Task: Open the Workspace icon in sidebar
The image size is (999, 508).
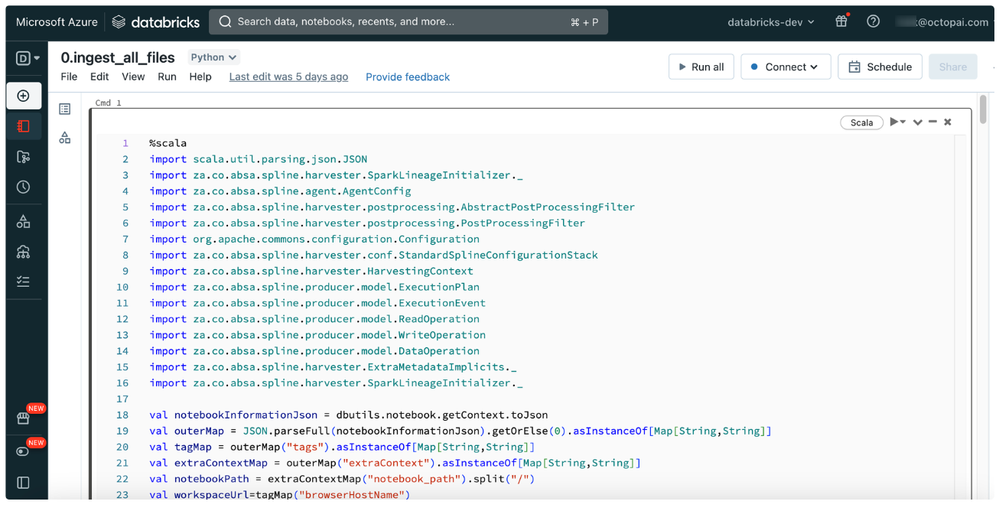Action: pos(23,126)
